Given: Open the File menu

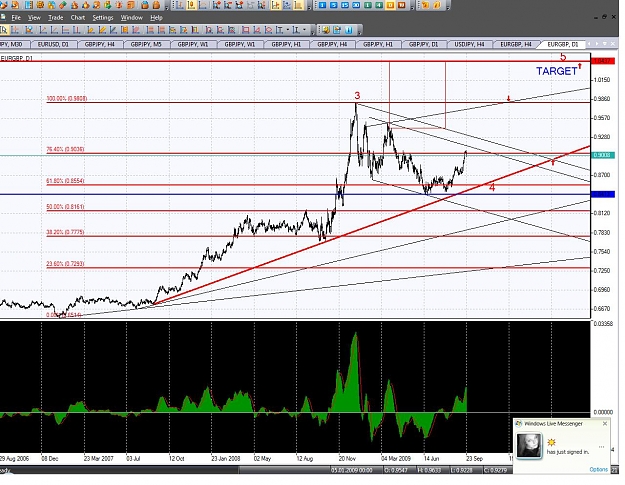Looking at the screenshot, I should [x=16, y=18].
